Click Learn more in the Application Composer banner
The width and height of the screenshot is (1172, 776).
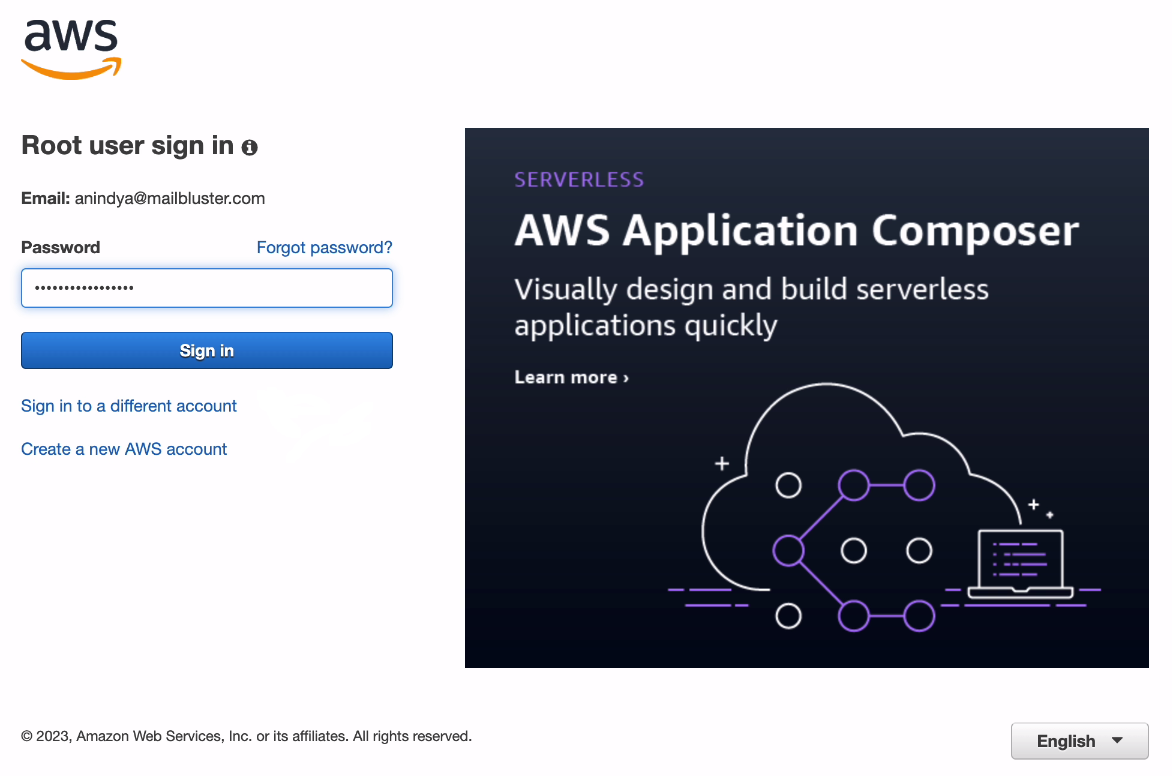566,377
